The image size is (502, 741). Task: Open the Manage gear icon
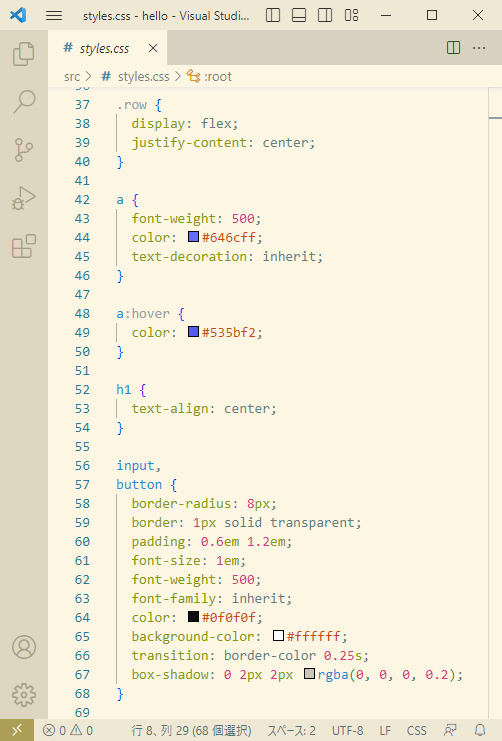pyautogui.click(x=24, y=695)
